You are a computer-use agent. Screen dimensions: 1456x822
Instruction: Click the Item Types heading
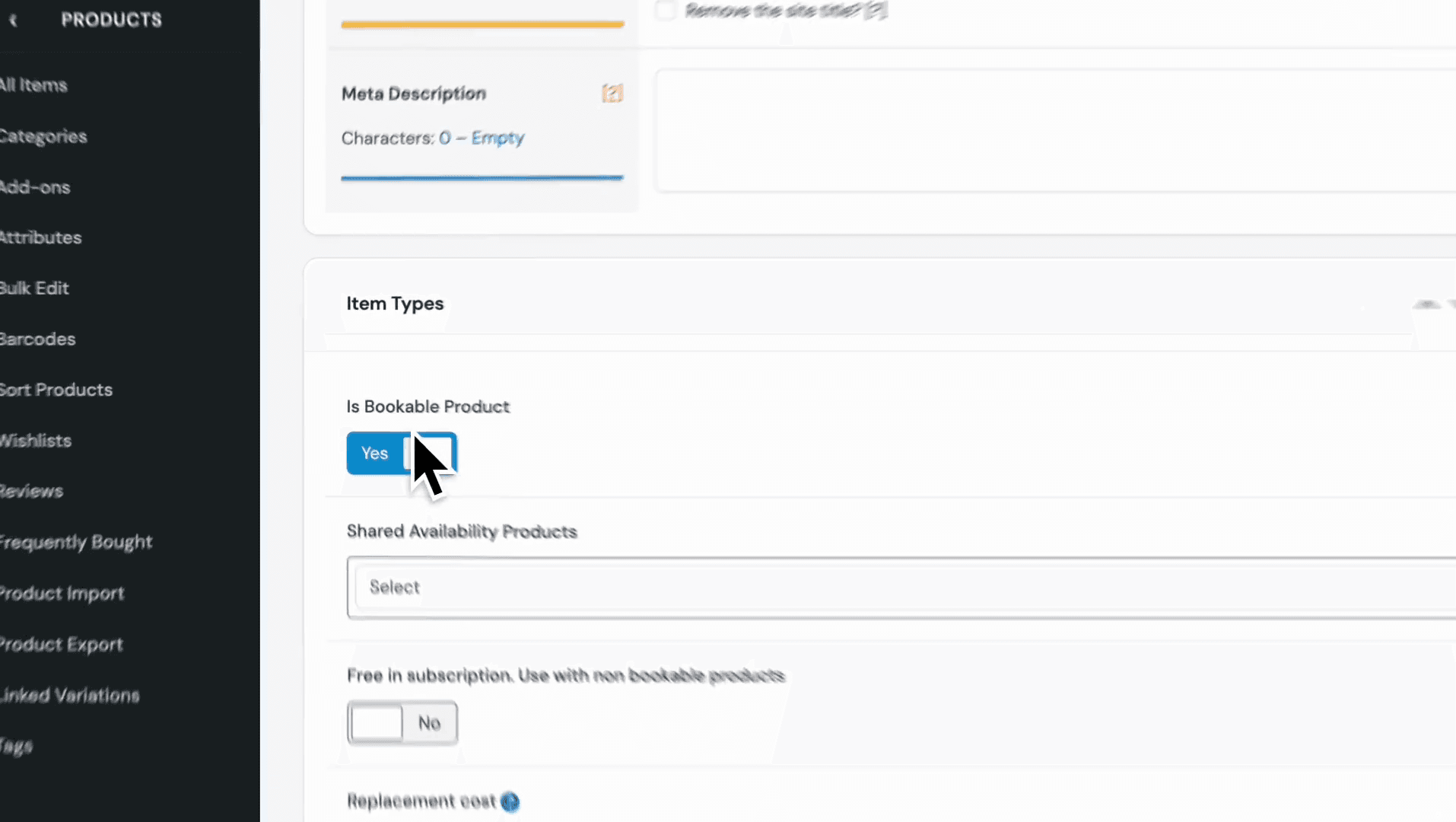click(395, 304)
